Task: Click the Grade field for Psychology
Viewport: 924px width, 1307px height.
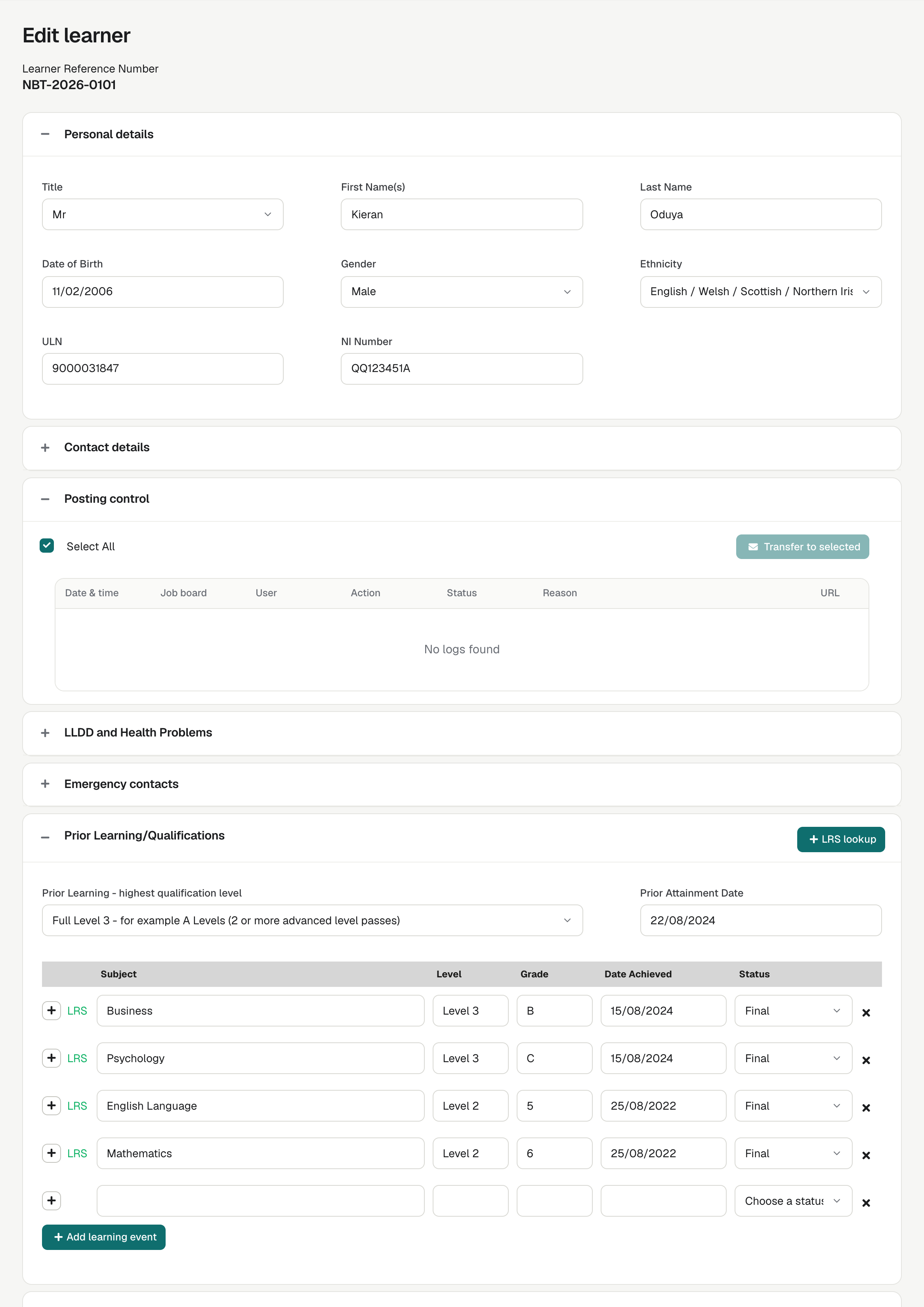Action: (554, 1058)
